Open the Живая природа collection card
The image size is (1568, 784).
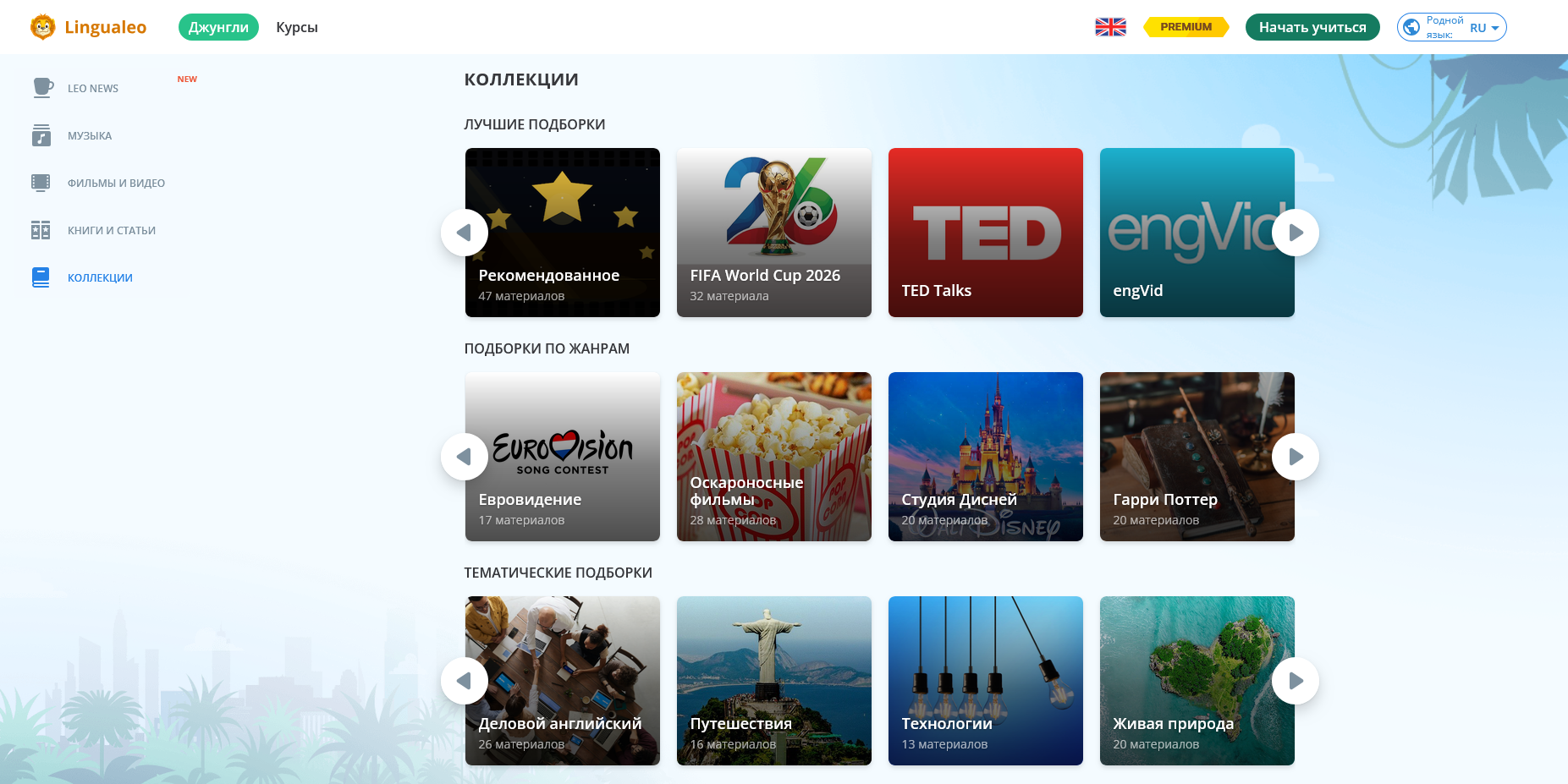click(1197, 681)
